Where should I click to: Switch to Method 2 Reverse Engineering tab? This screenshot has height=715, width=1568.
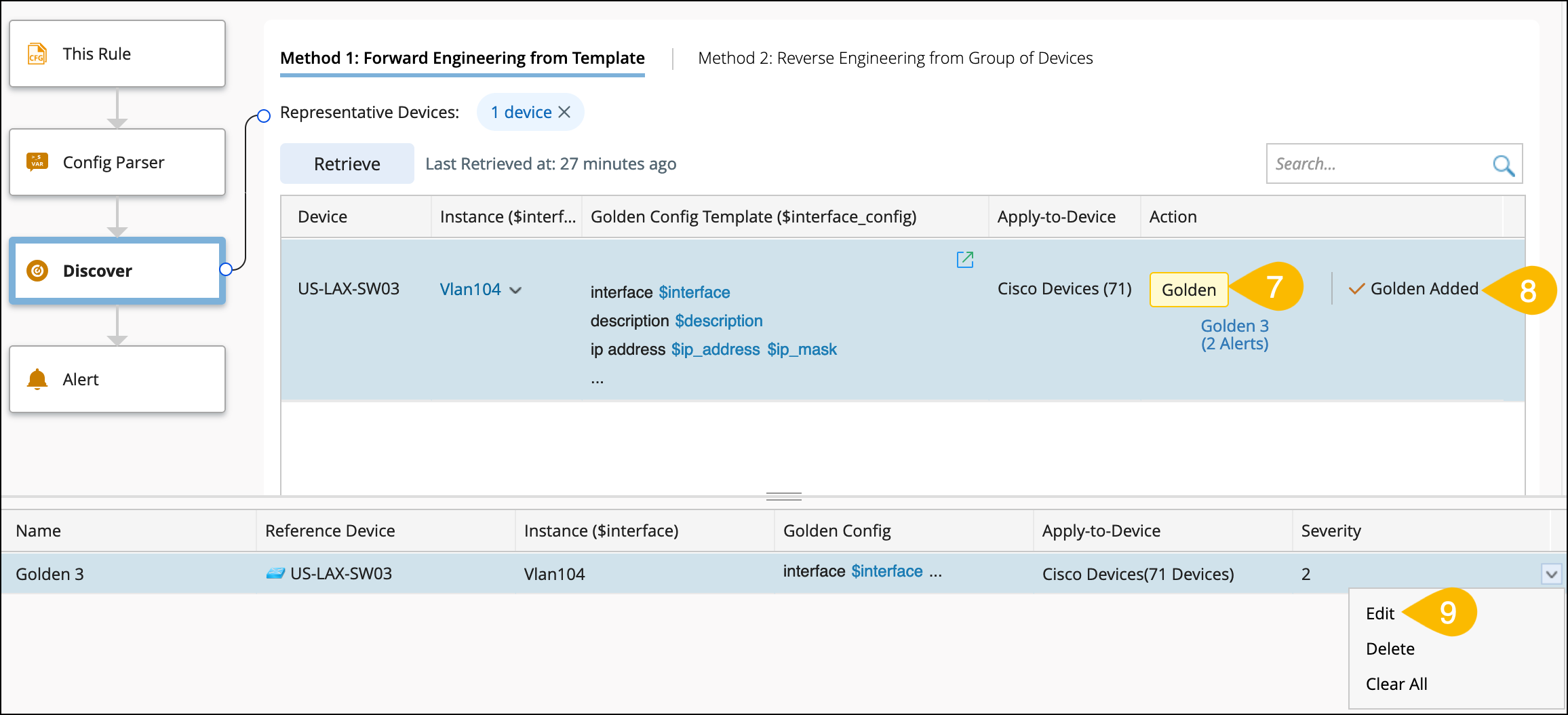pyautogui.click(x=895, y=58)
